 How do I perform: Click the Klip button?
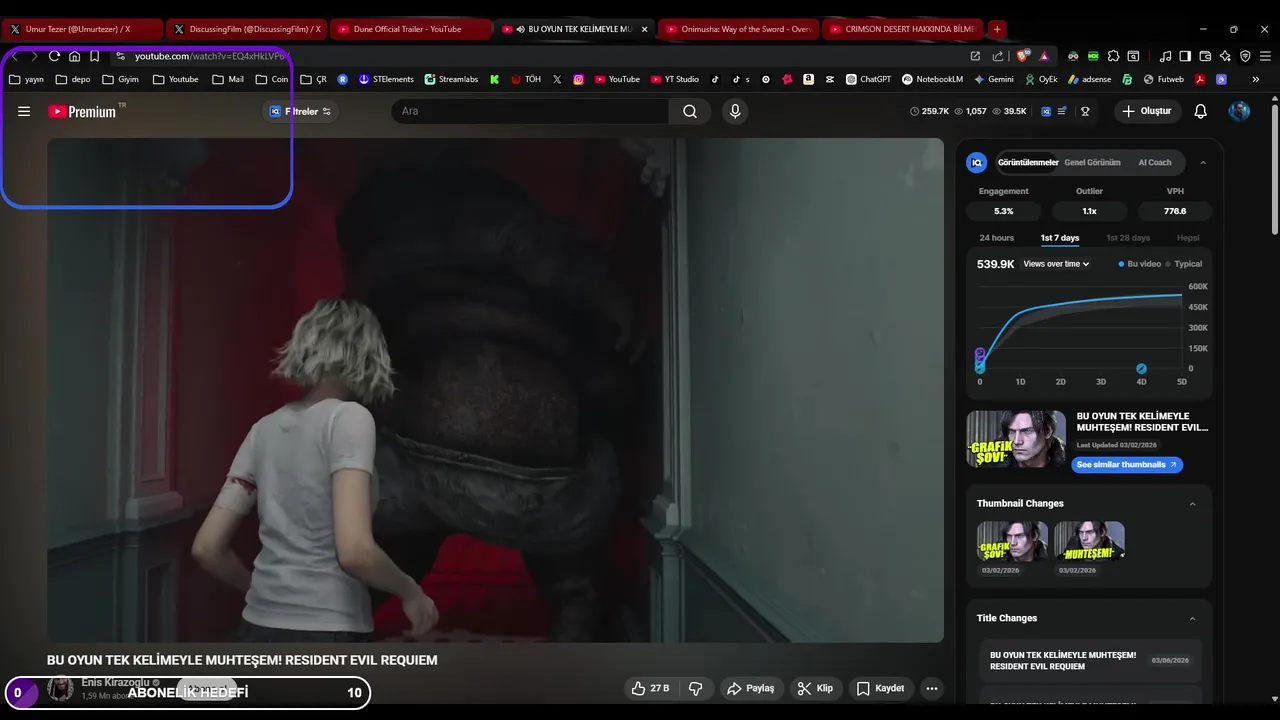click(815, 688)
